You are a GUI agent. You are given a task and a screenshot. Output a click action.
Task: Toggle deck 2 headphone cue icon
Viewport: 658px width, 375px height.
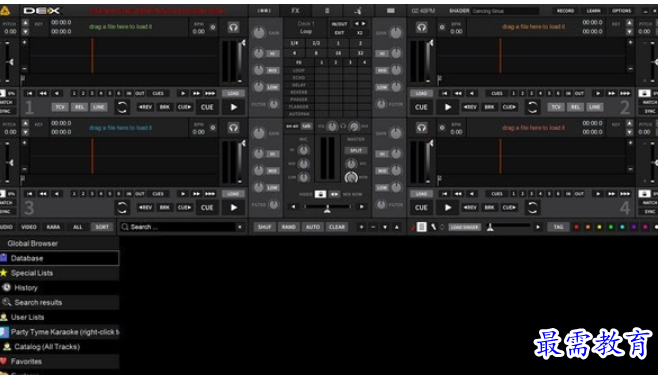(422, 28)
